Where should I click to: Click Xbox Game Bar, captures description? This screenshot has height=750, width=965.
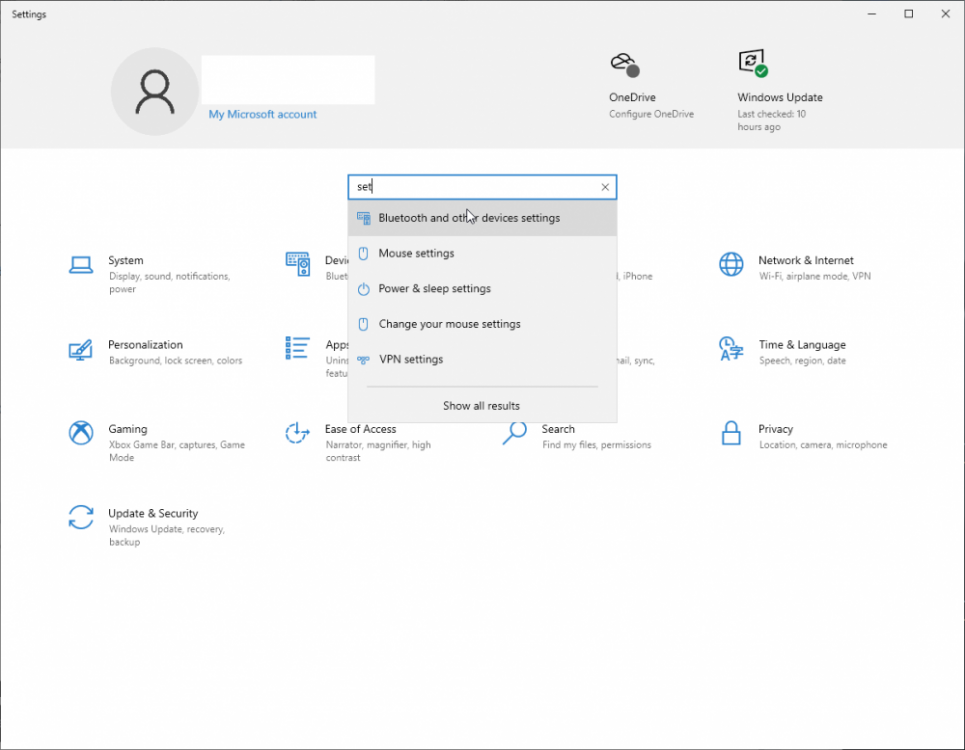(177, 451)
